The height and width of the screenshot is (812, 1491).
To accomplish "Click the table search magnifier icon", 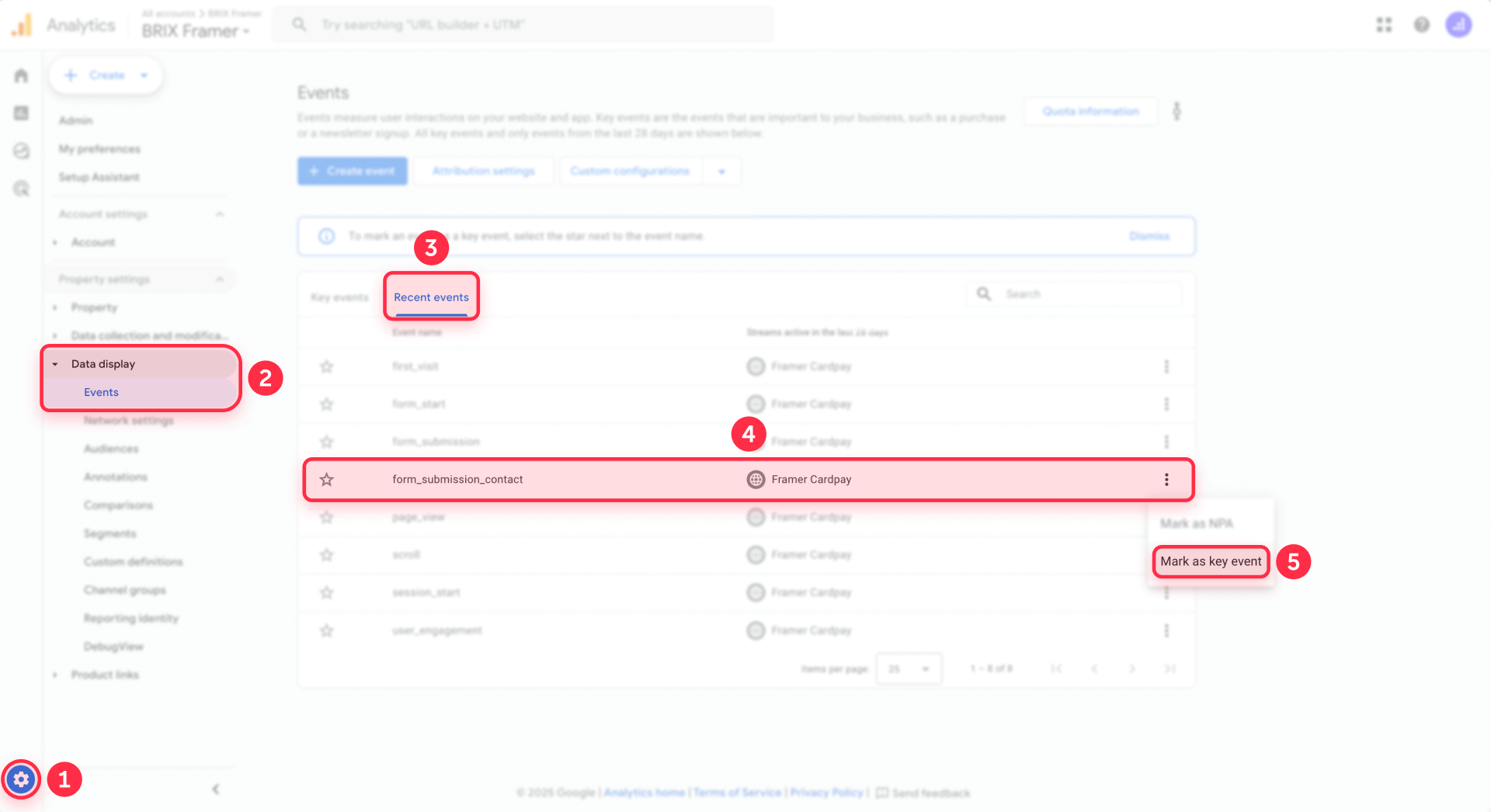I will click(x=984, y=293).
